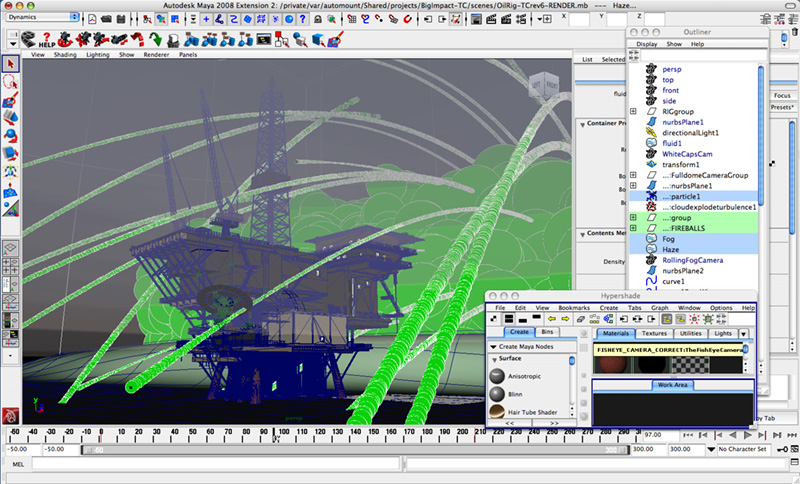Open the No Character Set dropdown
Screen dimensions: 800x484
point(711,449)
